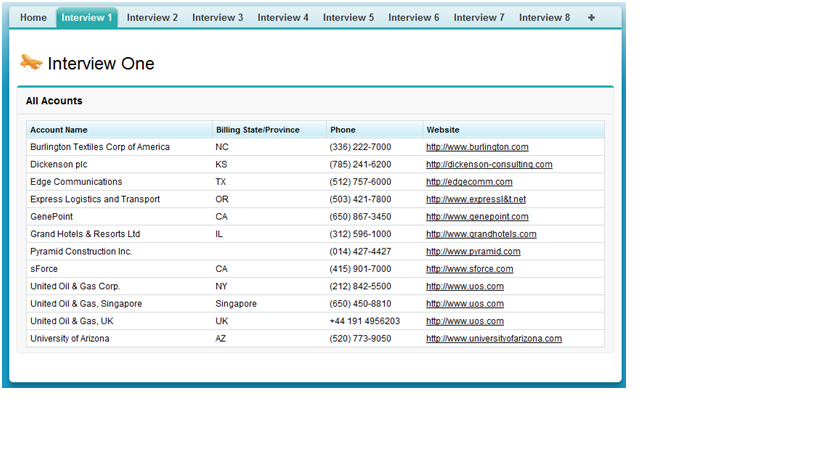Click the TX billing state cell
Screen dimensions: 819x460
220,182
